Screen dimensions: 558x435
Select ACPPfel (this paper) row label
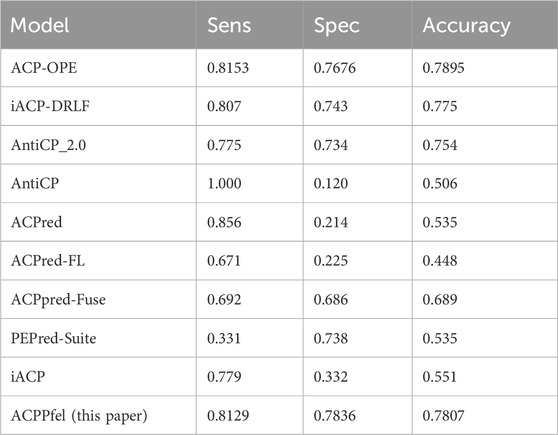[79, 416]
